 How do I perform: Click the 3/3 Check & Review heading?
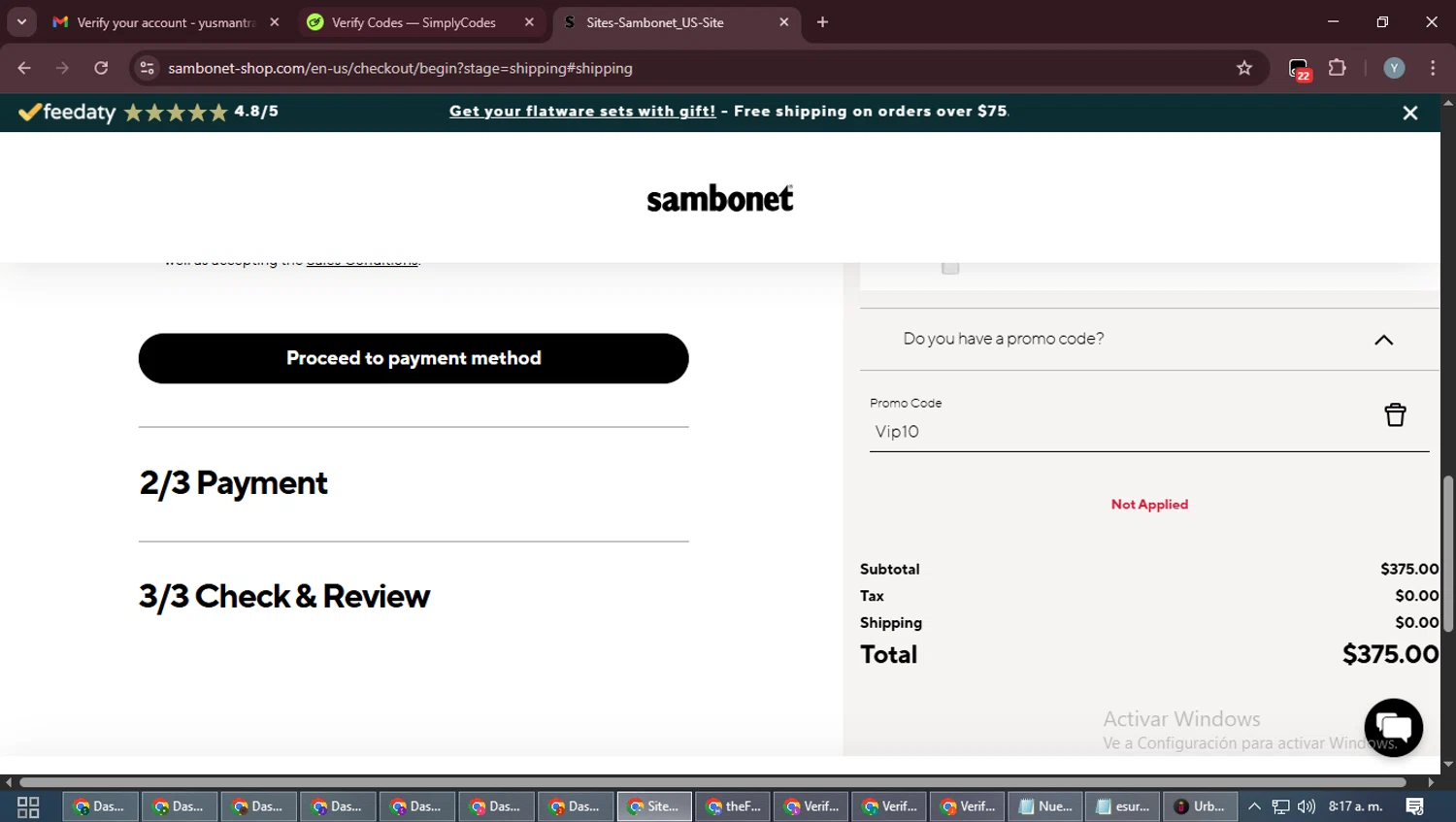pyautogui.click(x=284, y=597)
